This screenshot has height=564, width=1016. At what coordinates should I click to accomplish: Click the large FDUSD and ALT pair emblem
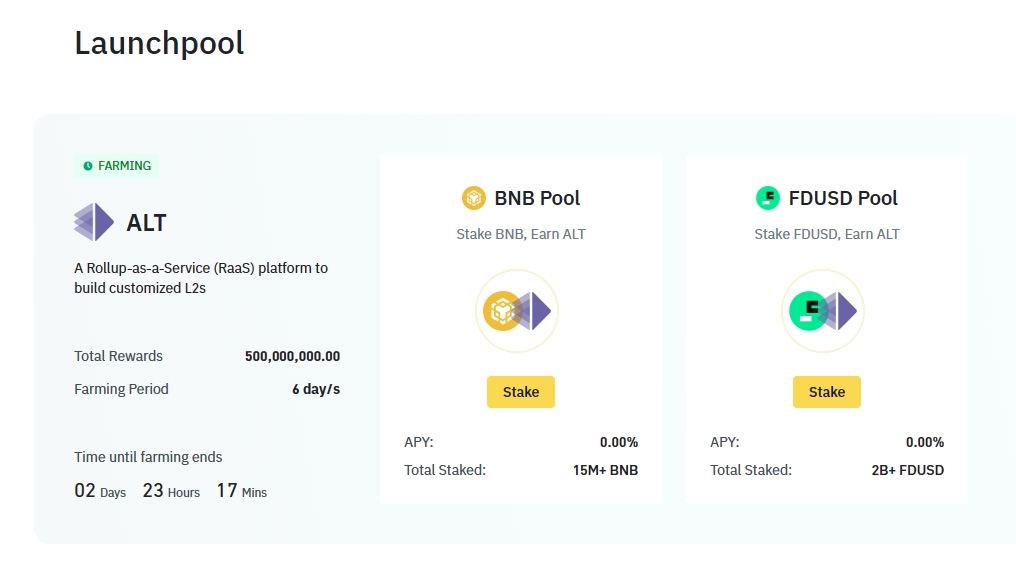pos(823,311)
